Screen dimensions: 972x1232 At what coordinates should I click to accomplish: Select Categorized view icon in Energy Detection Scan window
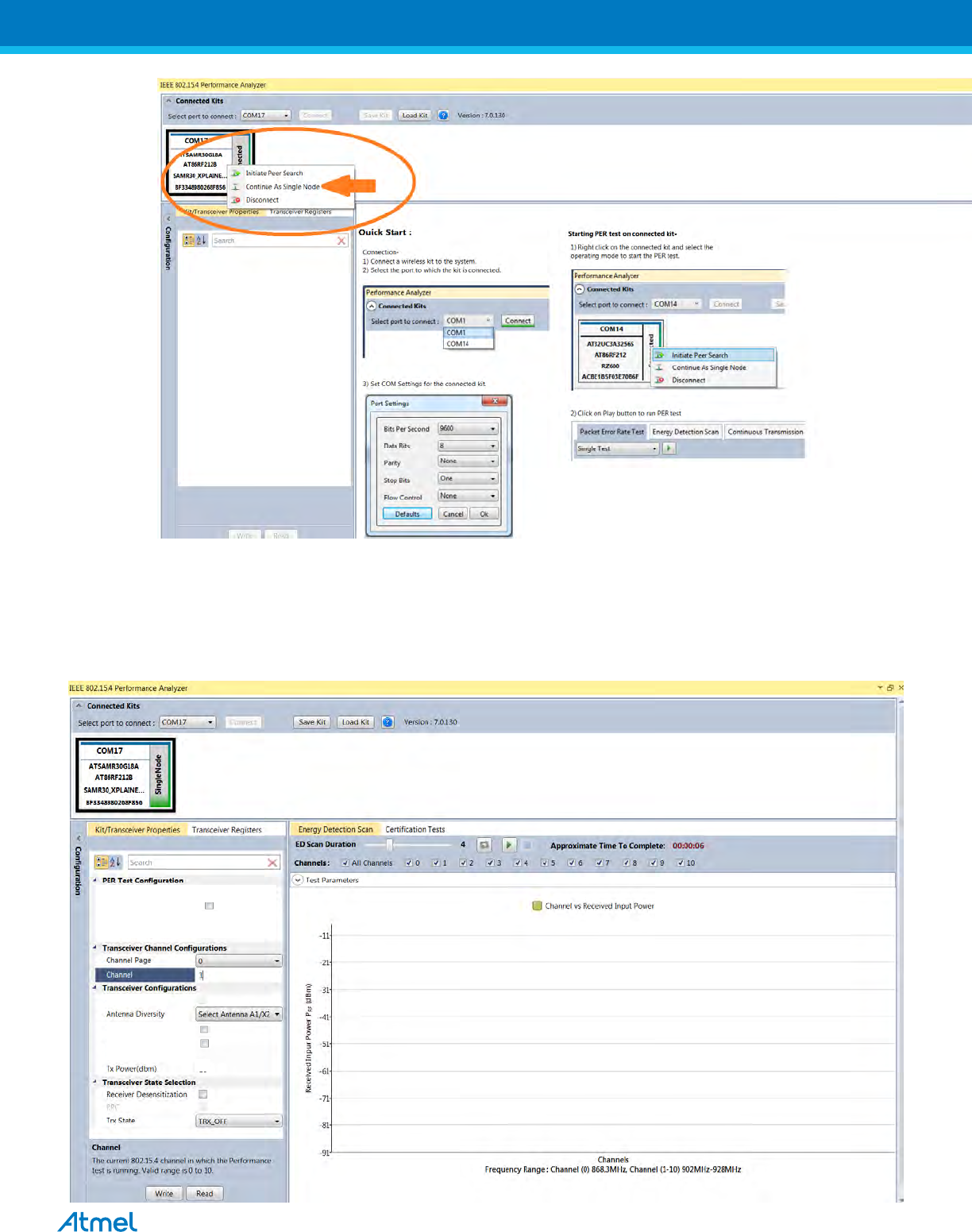click(102, 862)
